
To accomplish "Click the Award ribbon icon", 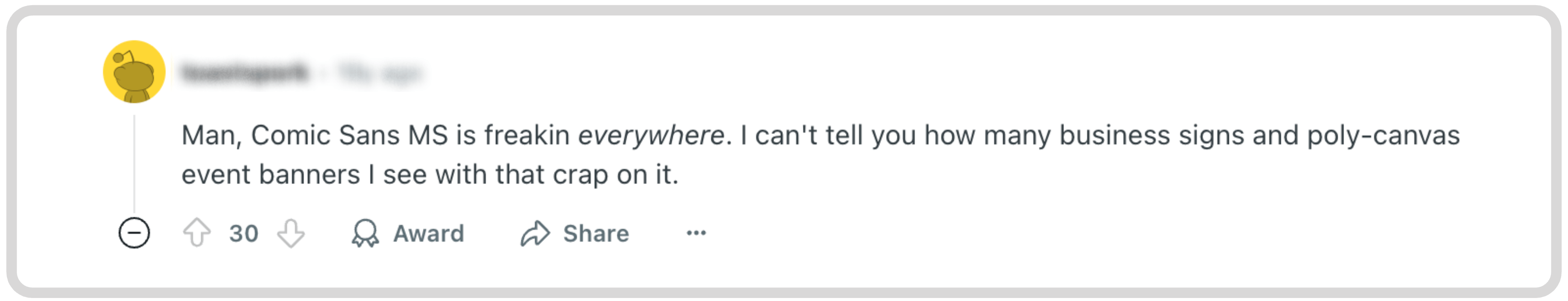I will pos(365,233).
